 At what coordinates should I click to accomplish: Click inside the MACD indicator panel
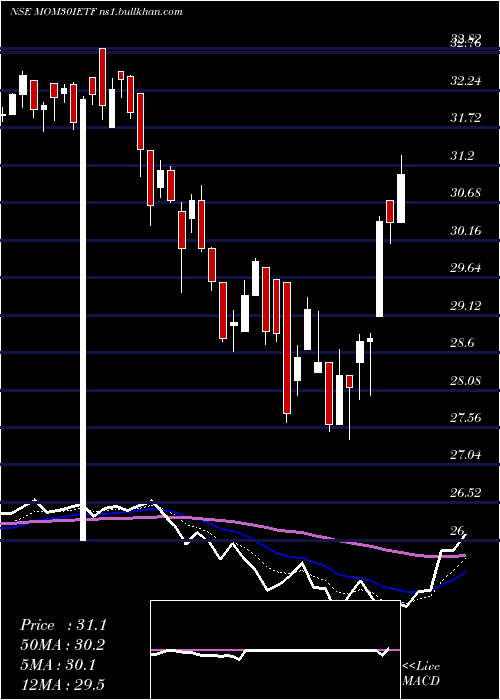pyautogui.click(x=275, y=650)
